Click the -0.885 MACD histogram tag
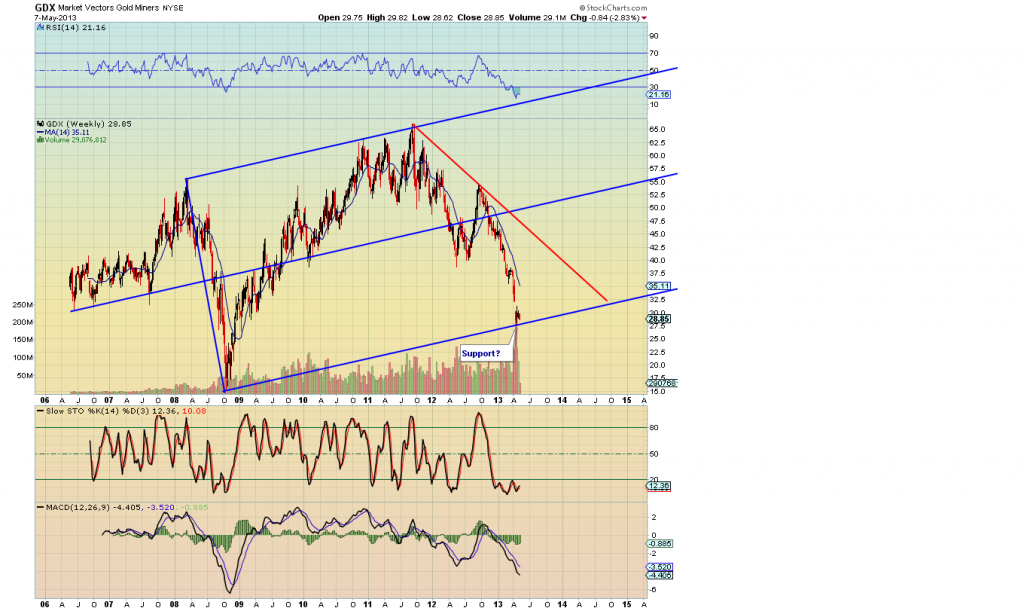 click(660, 543)
